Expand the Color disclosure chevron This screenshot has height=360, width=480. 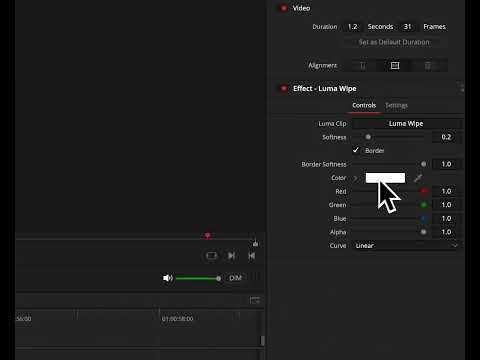click(355, 178)
